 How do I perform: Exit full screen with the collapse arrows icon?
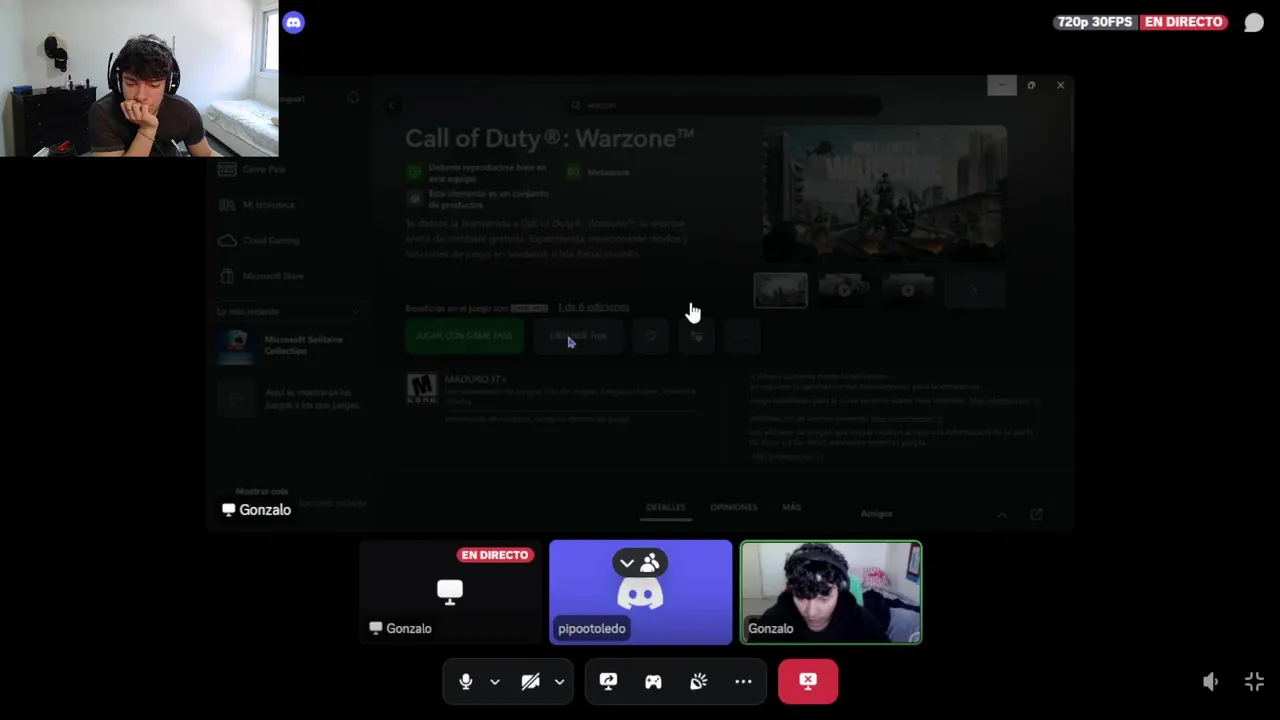point(1254,681)
